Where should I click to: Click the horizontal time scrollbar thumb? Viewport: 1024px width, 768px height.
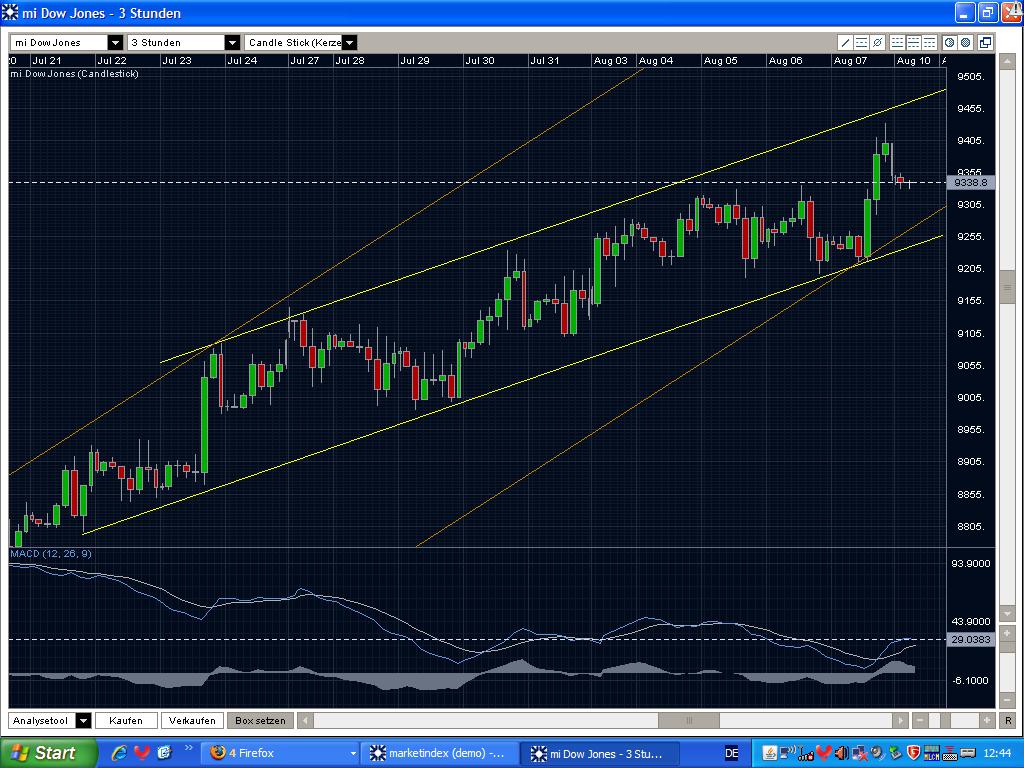[x=689, y=720]
